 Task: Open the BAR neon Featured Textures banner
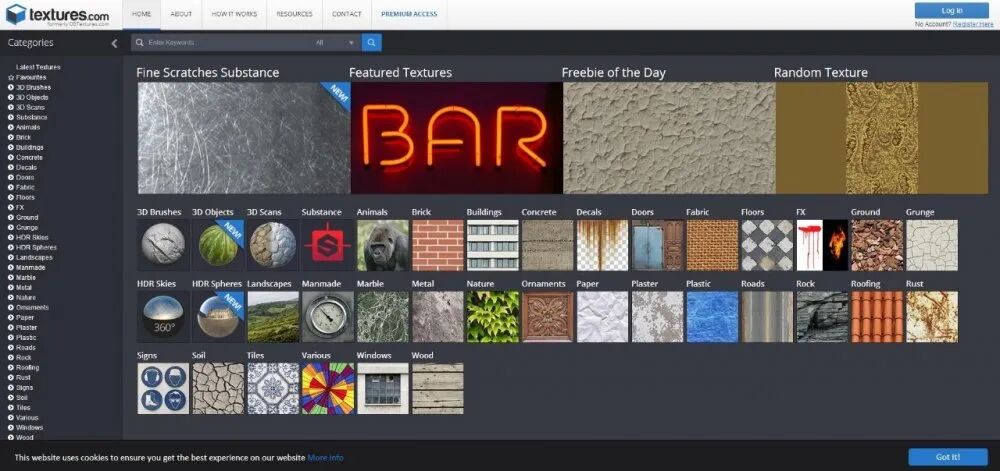pyautogui.click(x=457, y=138)
